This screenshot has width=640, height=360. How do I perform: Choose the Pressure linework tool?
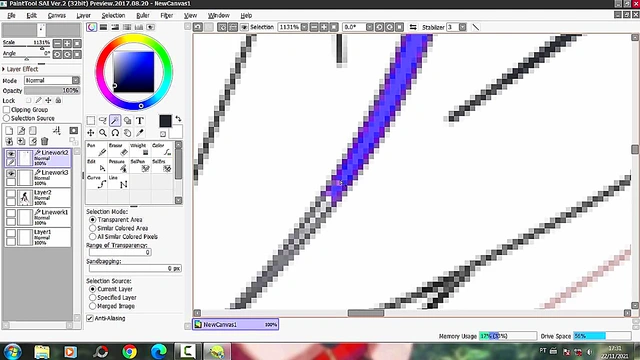point(118,166)
